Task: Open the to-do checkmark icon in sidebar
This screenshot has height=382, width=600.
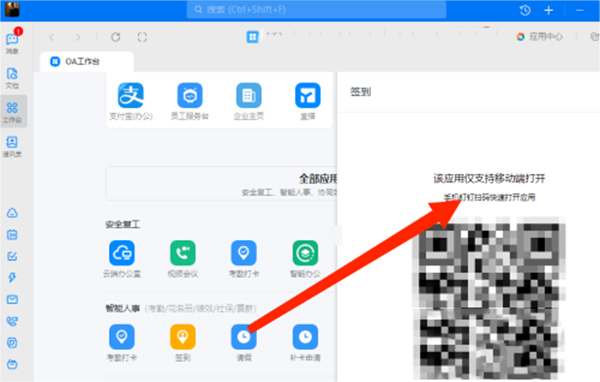Action: tap(12, 256)
